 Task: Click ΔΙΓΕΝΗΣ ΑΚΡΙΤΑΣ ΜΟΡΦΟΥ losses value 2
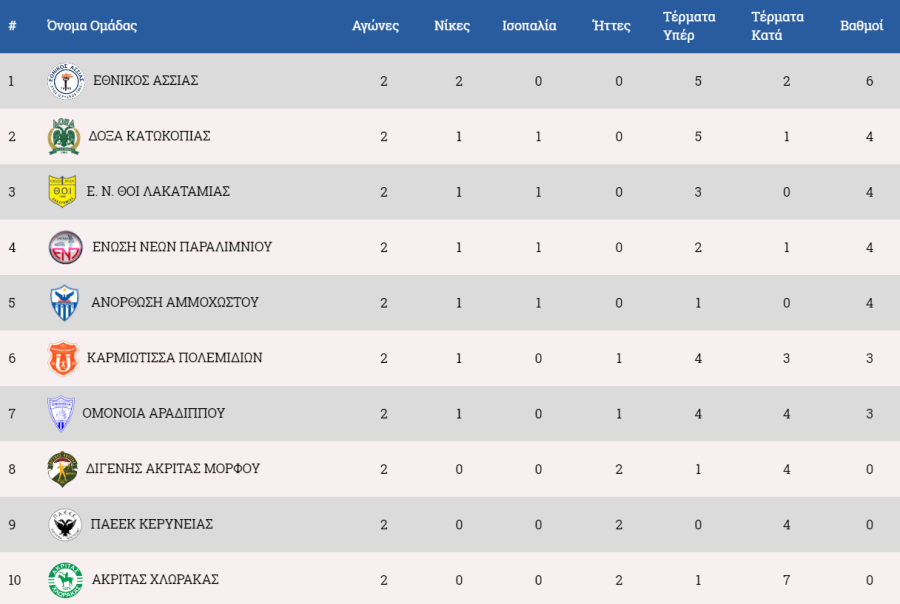(x=619, y=469)
